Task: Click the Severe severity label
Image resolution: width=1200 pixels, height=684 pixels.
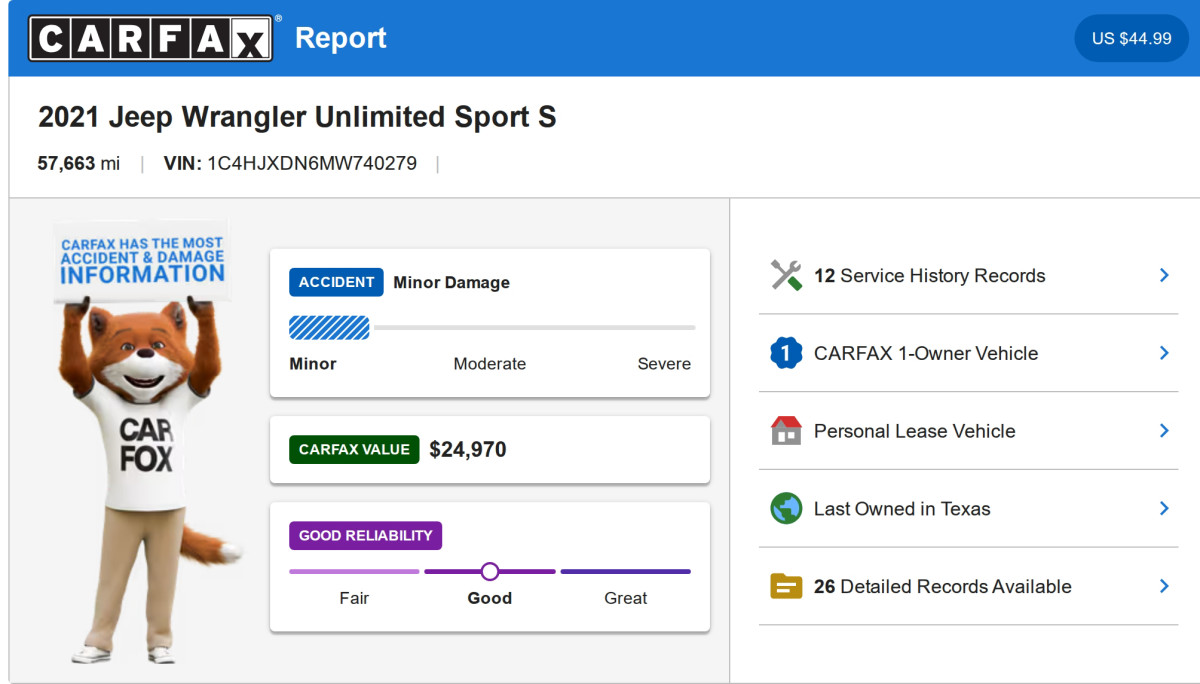Action: 664,364
